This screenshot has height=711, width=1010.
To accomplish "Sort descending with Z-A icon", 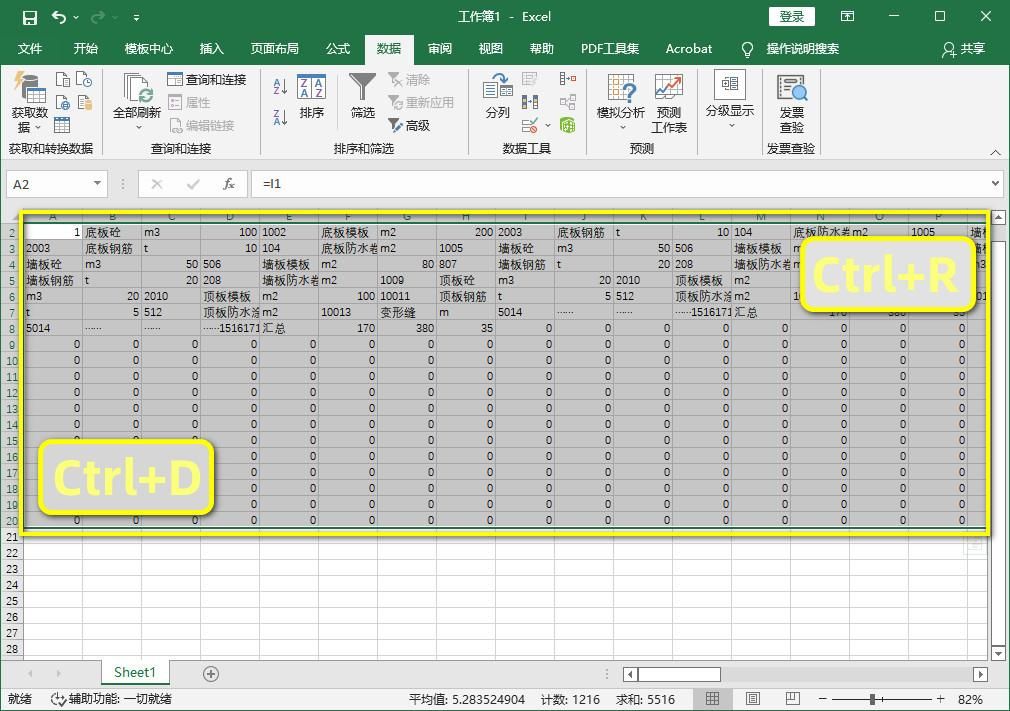I will [280, 117].
